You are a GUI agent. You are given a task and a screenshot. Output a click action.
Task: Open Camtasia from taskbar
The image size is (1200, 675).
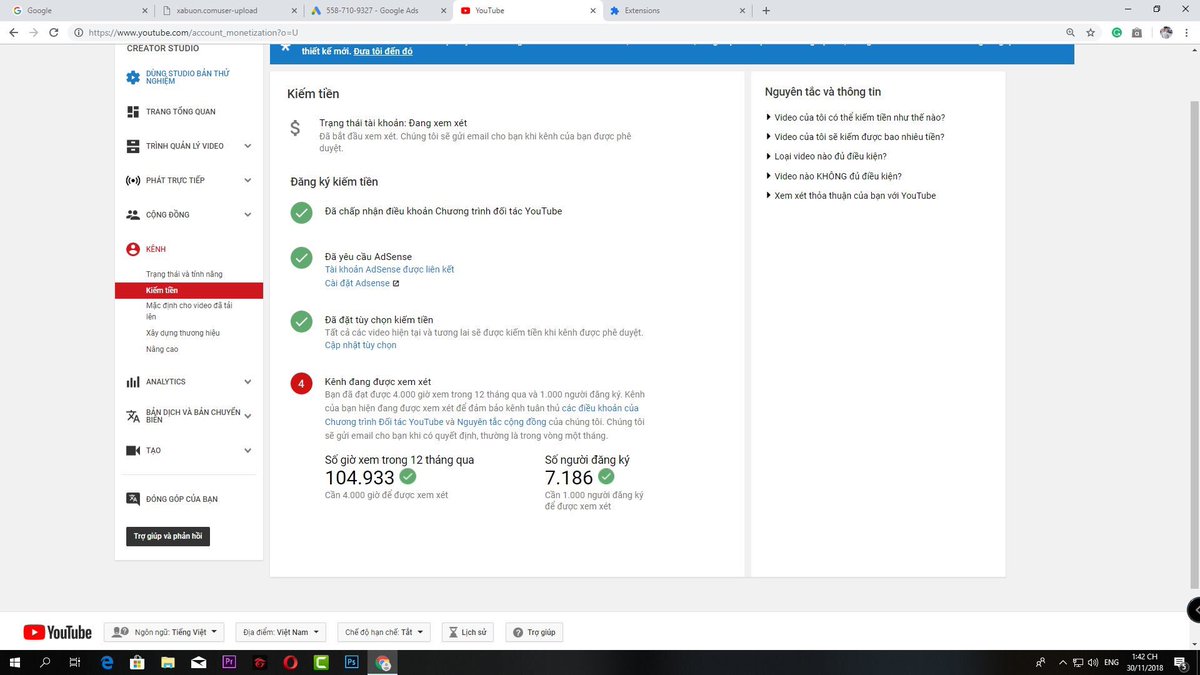pyautogui.click(x=321, y=662)
